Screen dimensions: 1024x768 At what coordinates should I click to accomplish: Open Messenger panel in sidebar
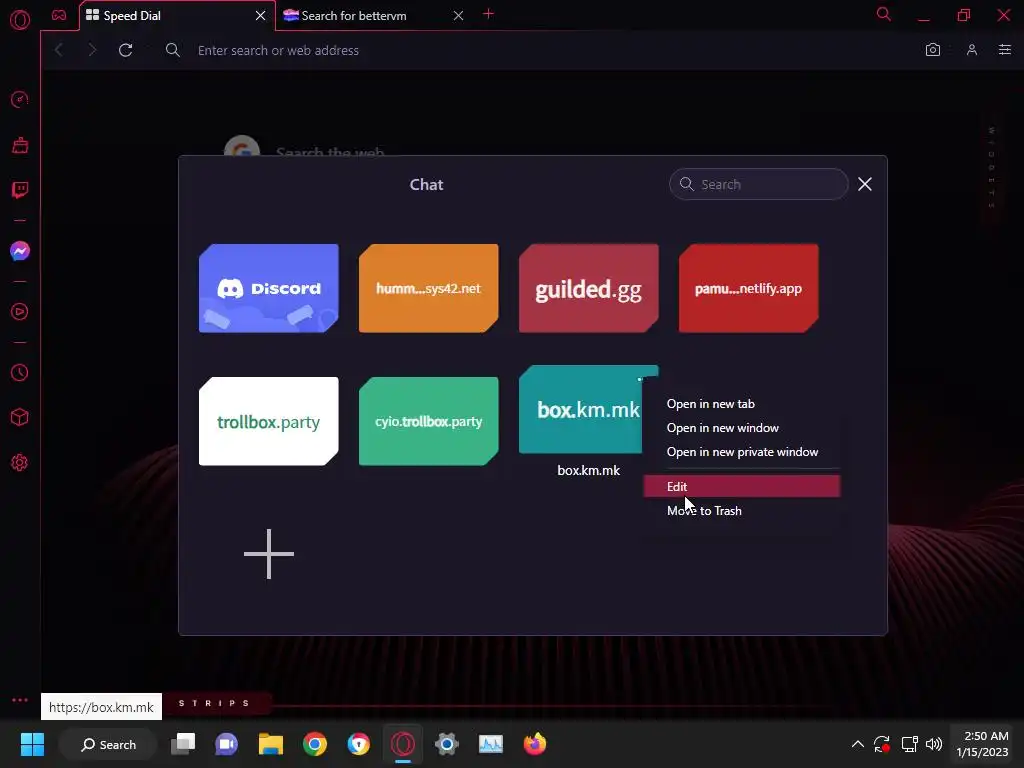point(20,251)
